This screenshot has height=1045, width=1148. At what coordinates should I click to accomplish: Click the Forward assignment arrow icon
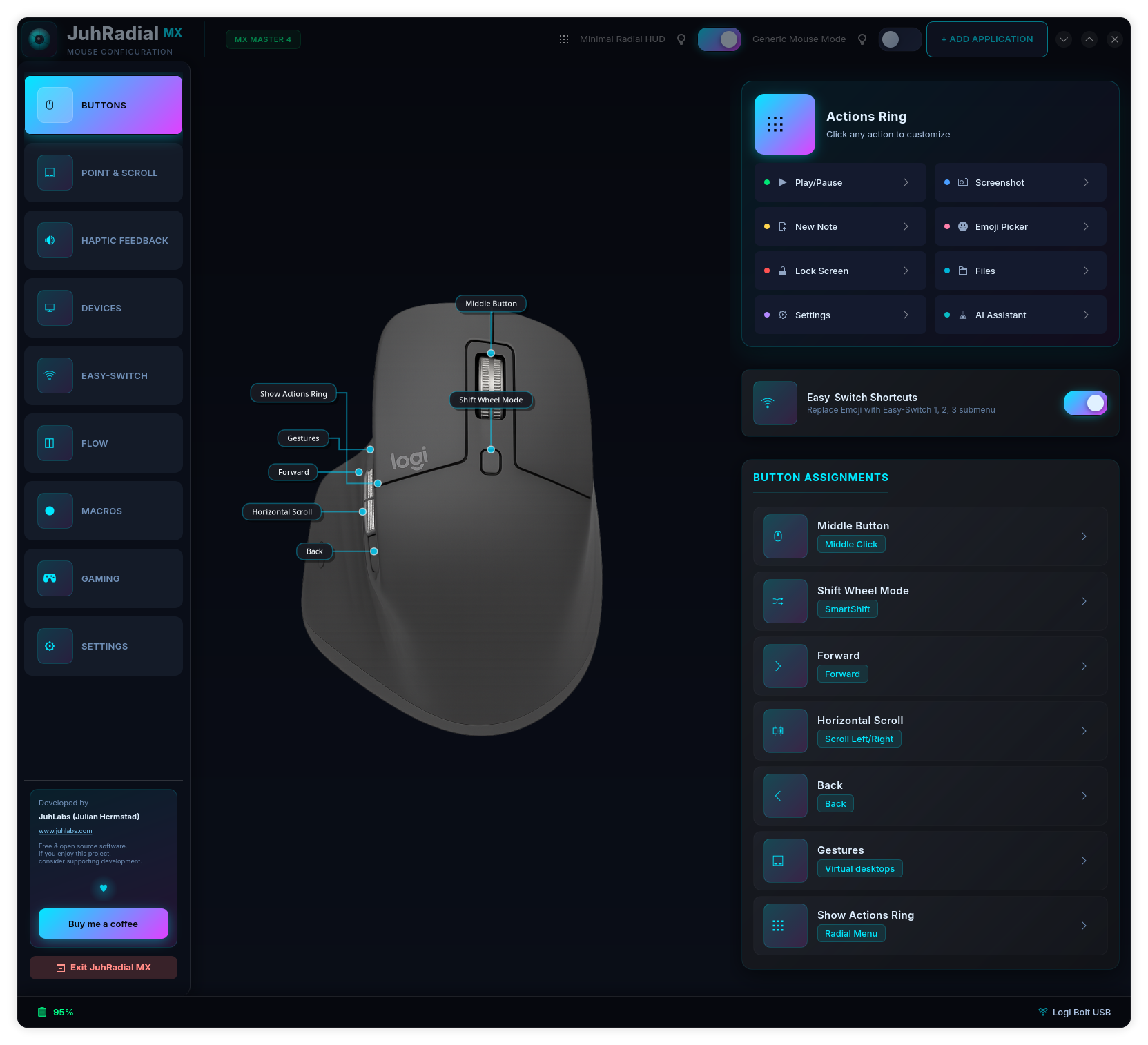pyautogui.click(x=786, y=666)
